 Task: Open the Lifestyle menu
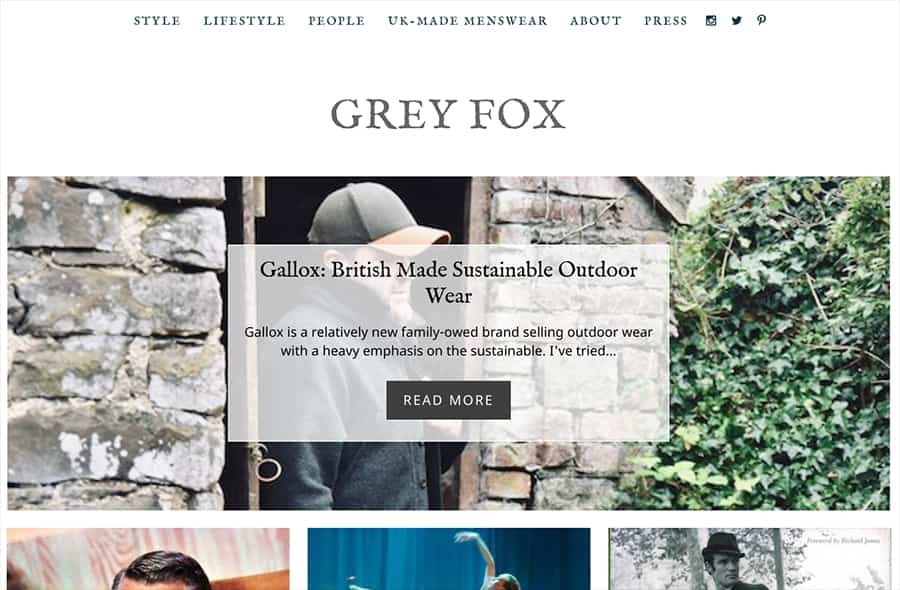(245, 21)
